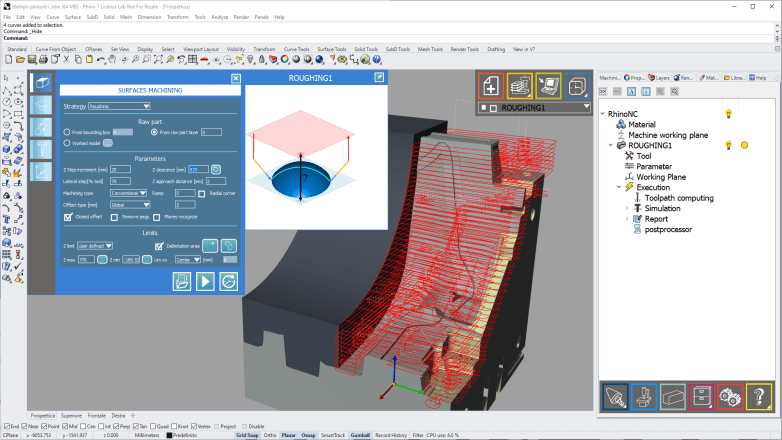
Task: Click the Open file folder icon
Action: [20, 59]
